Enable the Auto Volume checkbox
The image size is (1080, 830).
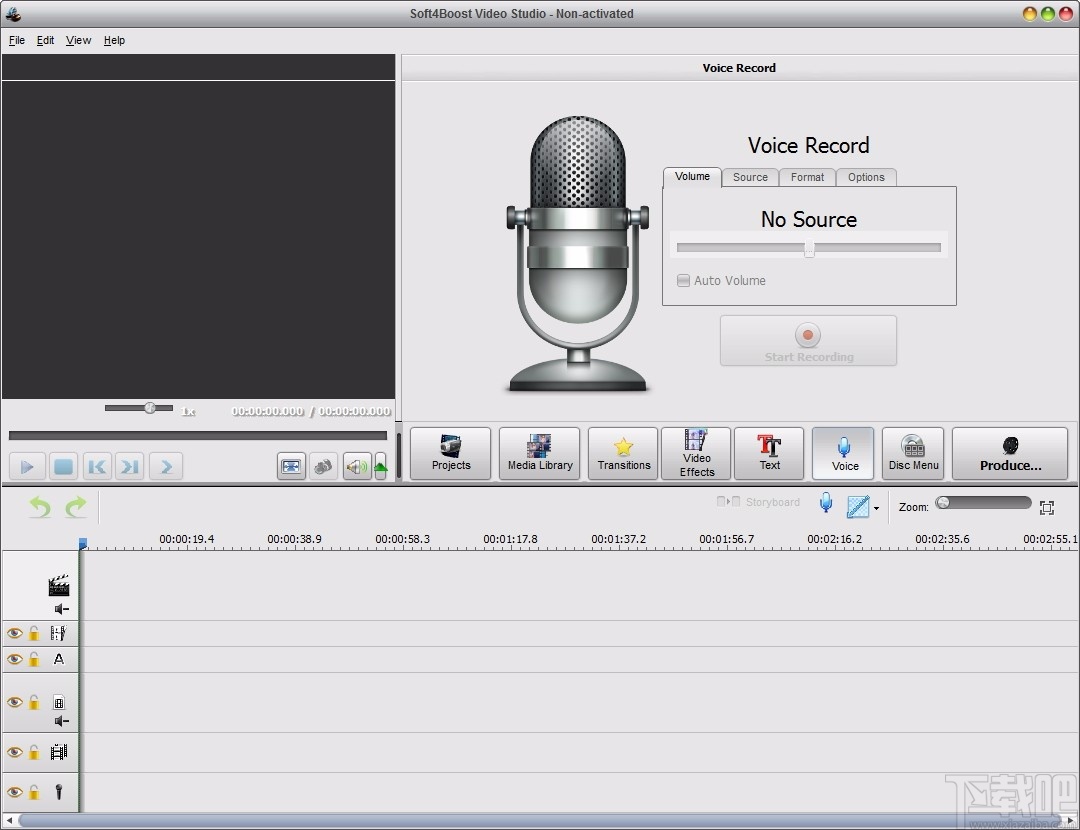683,281
